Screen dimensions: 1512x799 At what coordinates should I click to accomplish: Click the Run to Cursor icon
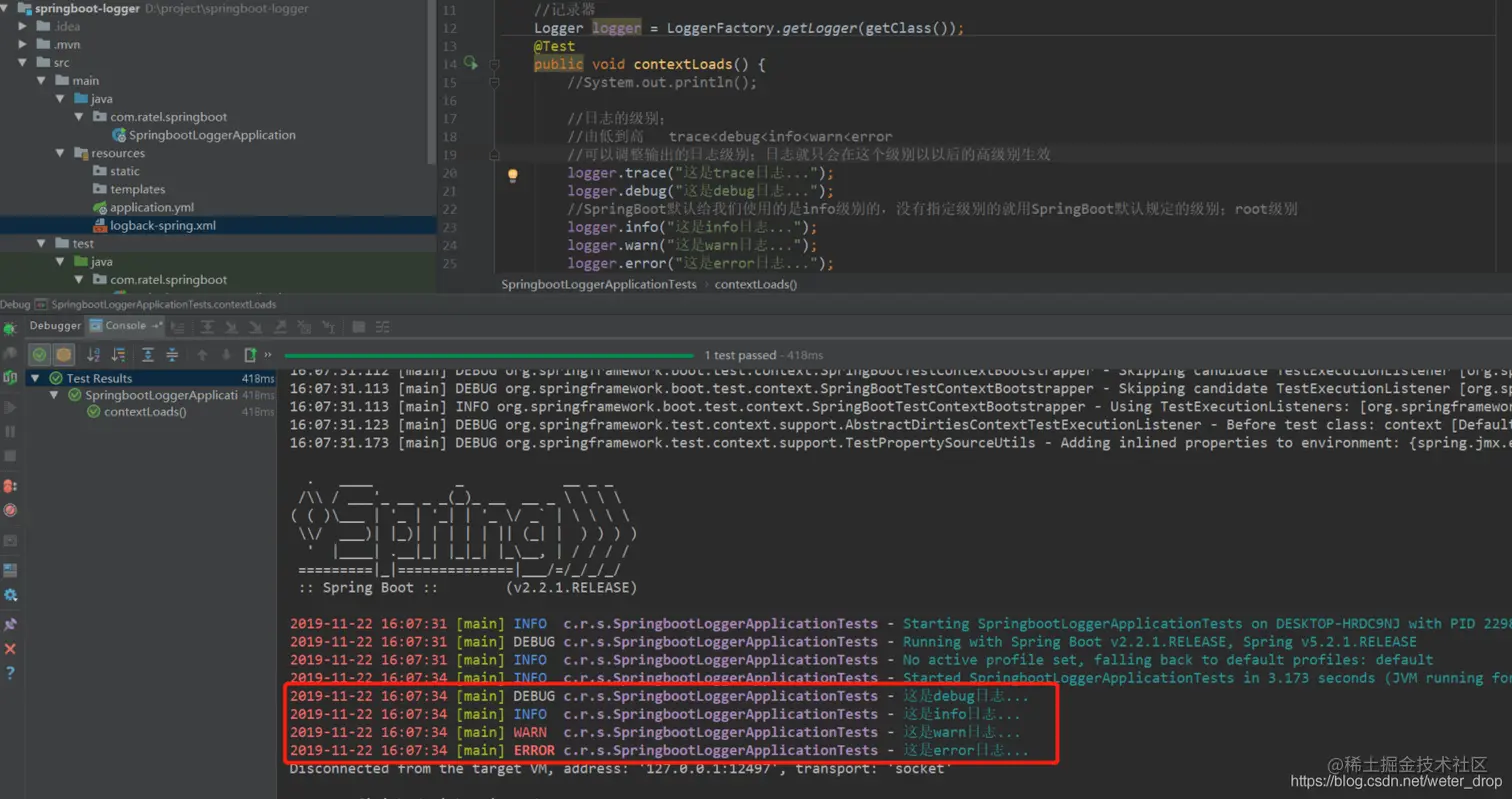328,326
